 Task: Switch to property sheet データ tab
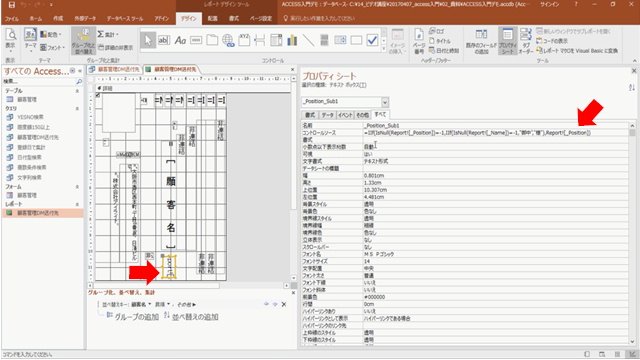[x=327, y=115]
